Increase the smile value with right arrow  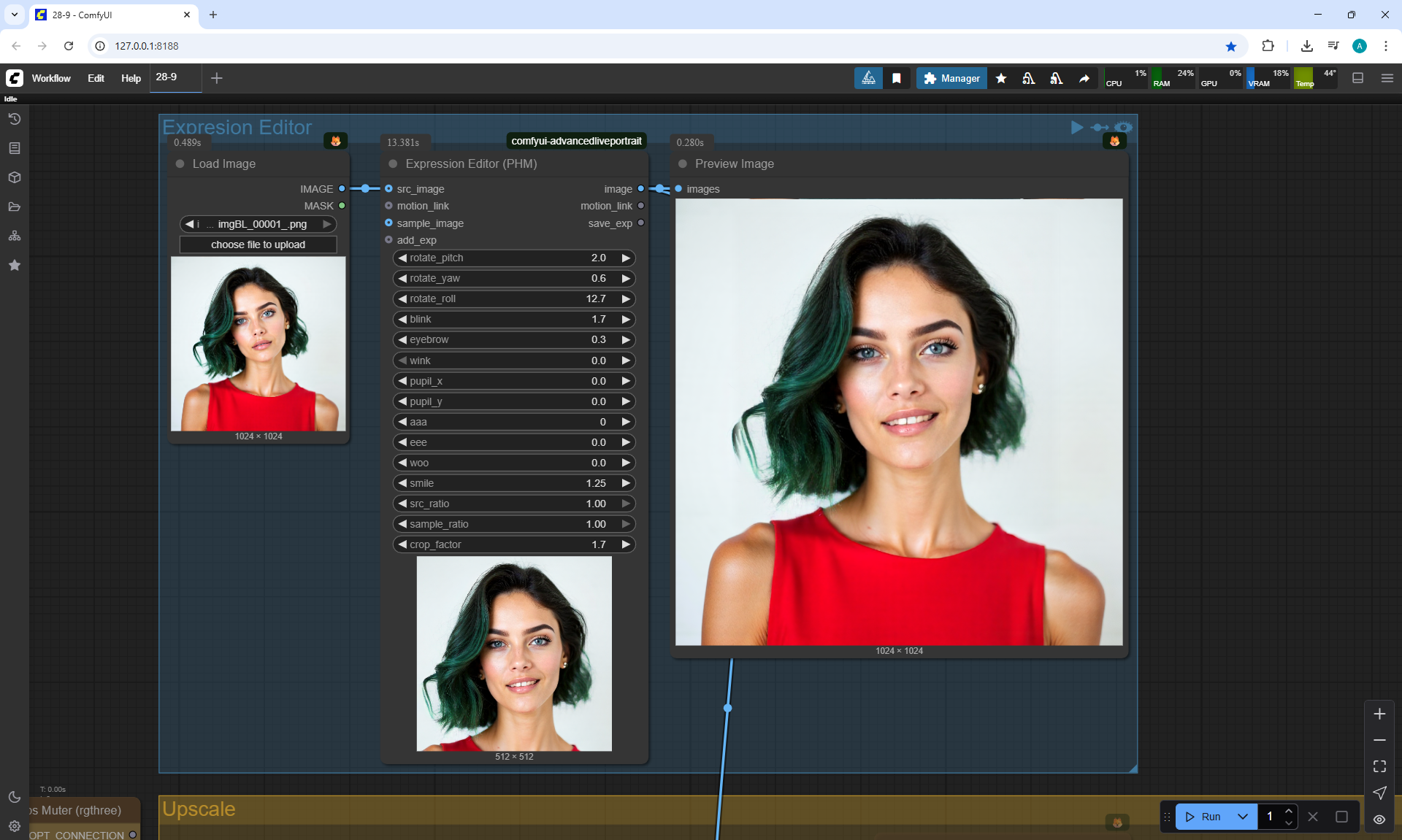(x=626, y=483)
